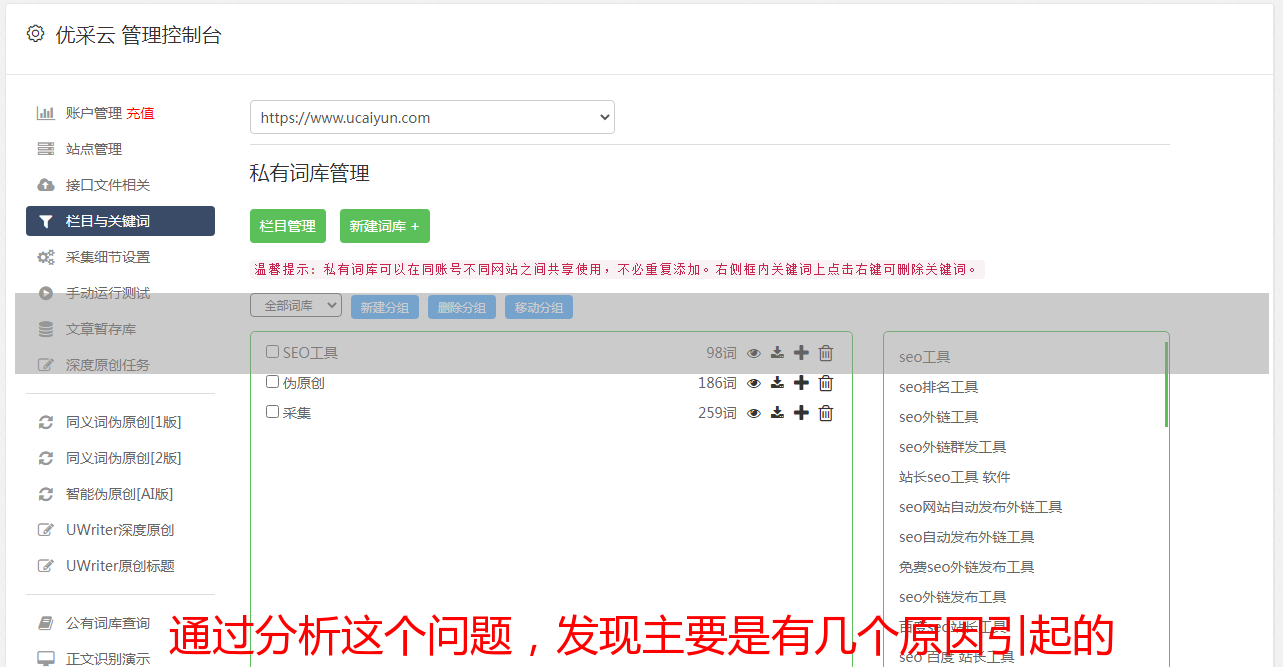Select the 栏目与关键词 sidebar item

120,221
